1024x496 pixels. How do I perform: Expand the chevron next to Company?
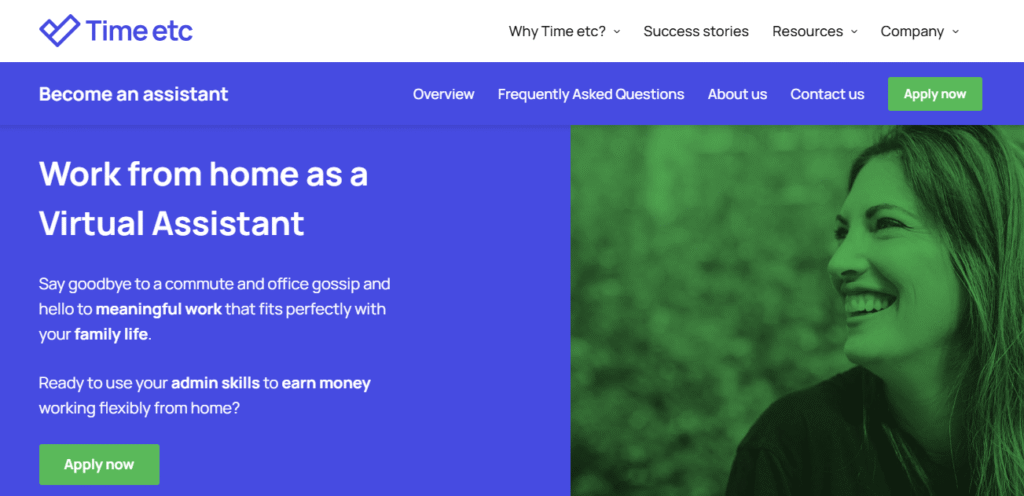(956, 32)
